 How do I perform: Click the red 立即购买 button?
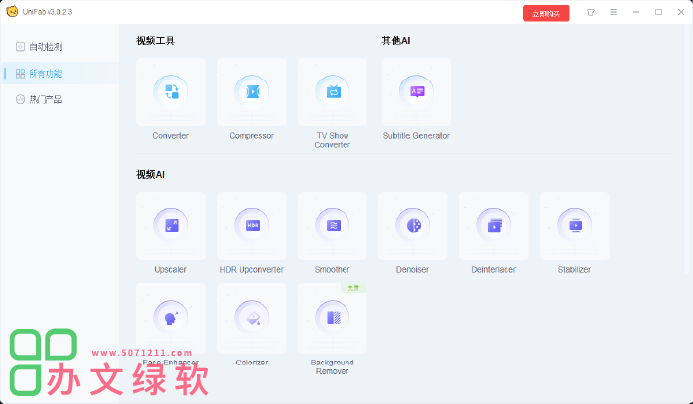[x=546, y=12]
